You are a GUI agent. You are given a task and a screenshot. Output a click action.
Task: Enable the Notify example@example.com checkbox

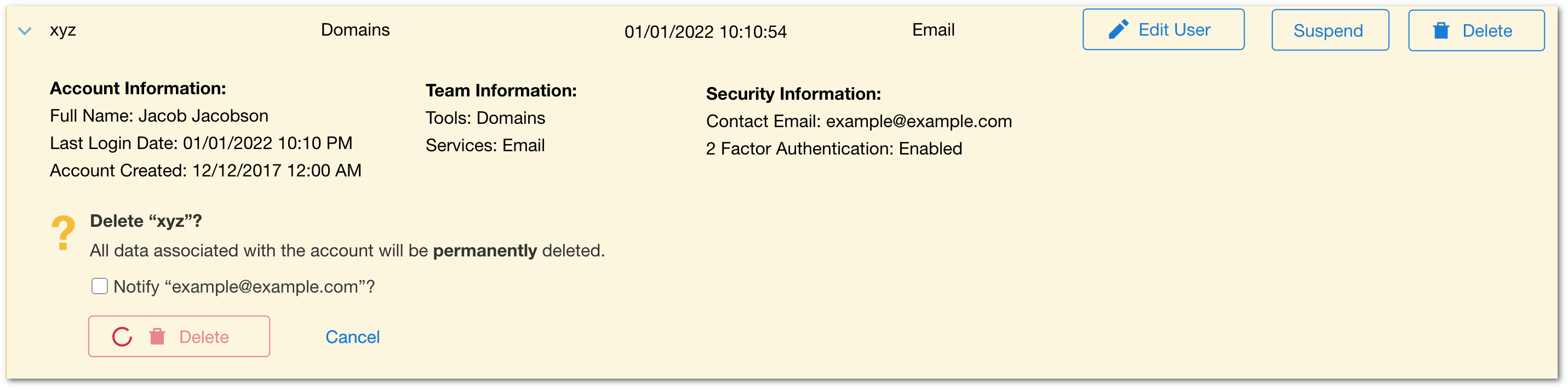coord(99,286)
